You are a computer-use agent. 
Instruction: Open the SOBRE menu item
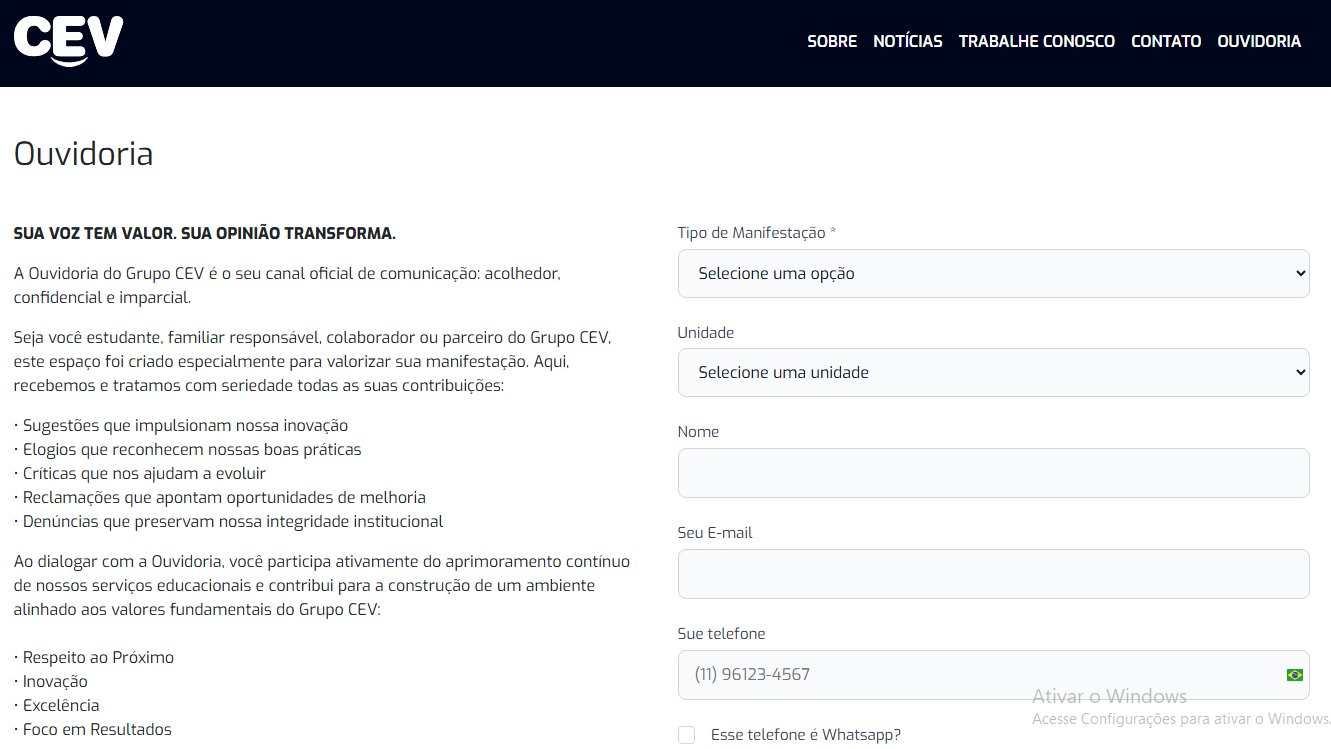(x=832, y=41)
